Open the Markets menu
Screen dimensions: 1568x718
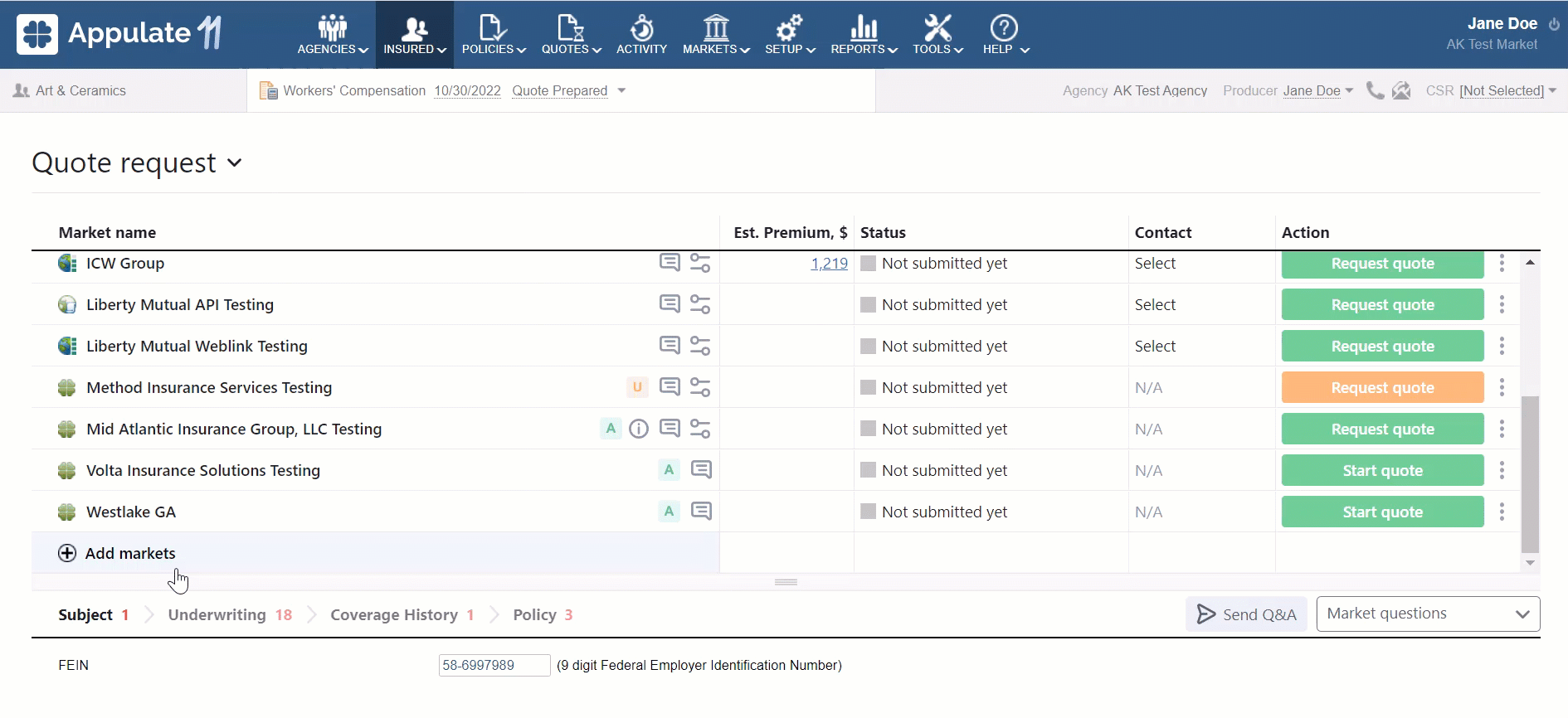(x=716, y=34)
